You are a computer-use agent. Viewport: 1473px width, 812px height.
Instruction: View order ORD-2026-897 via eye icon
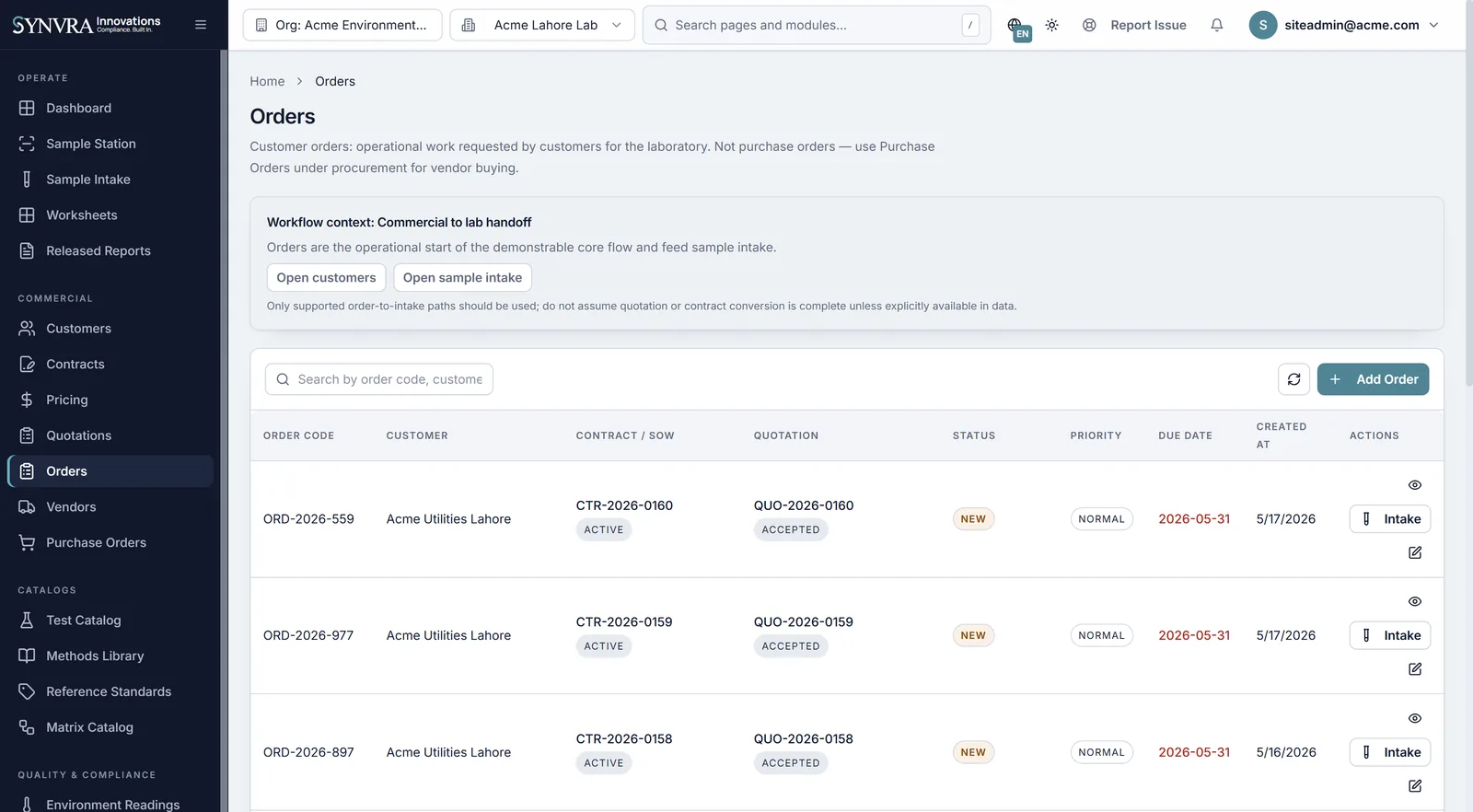point(1415,718)
